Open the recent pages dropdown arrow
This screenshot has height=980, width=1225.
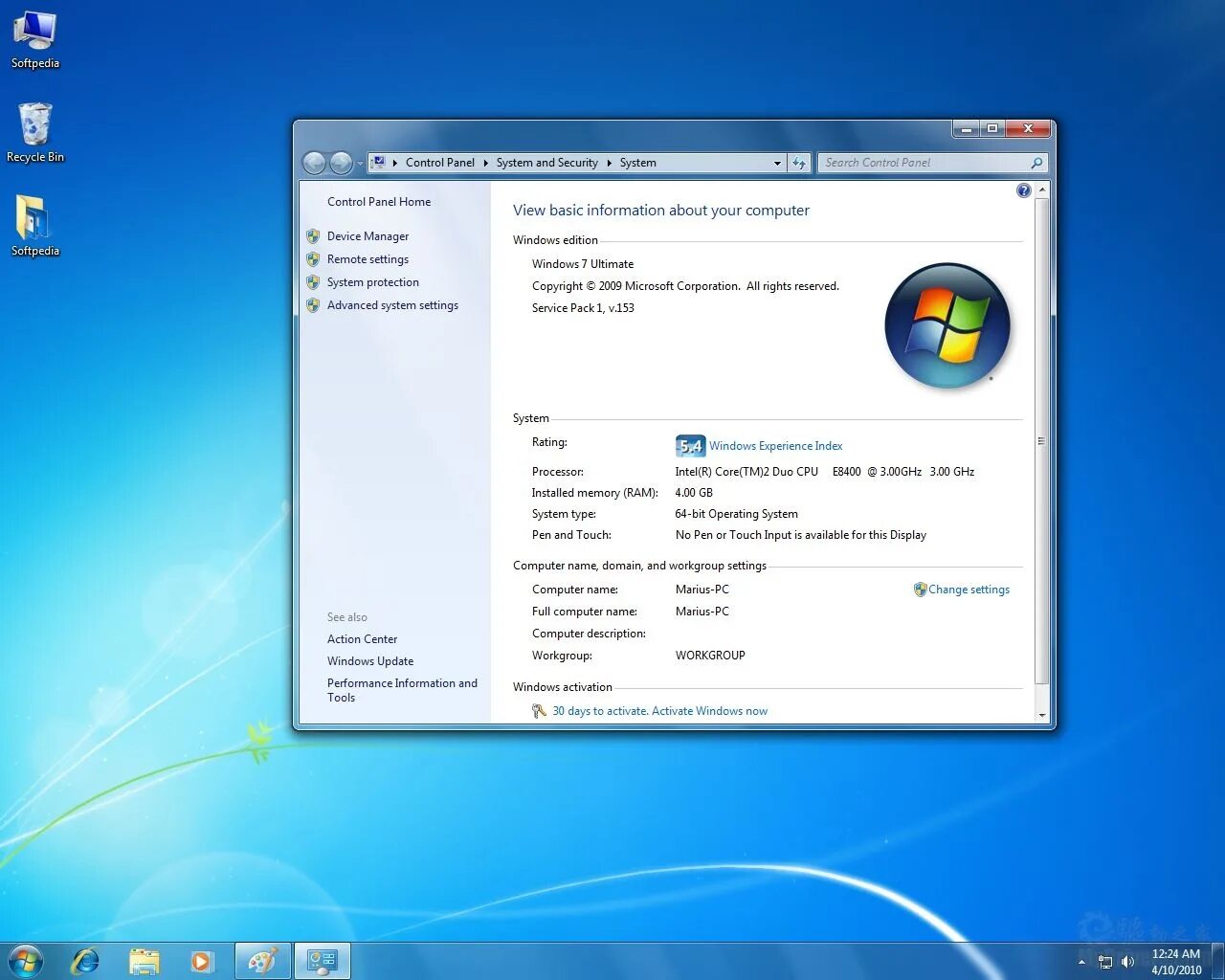pos(360,164)
